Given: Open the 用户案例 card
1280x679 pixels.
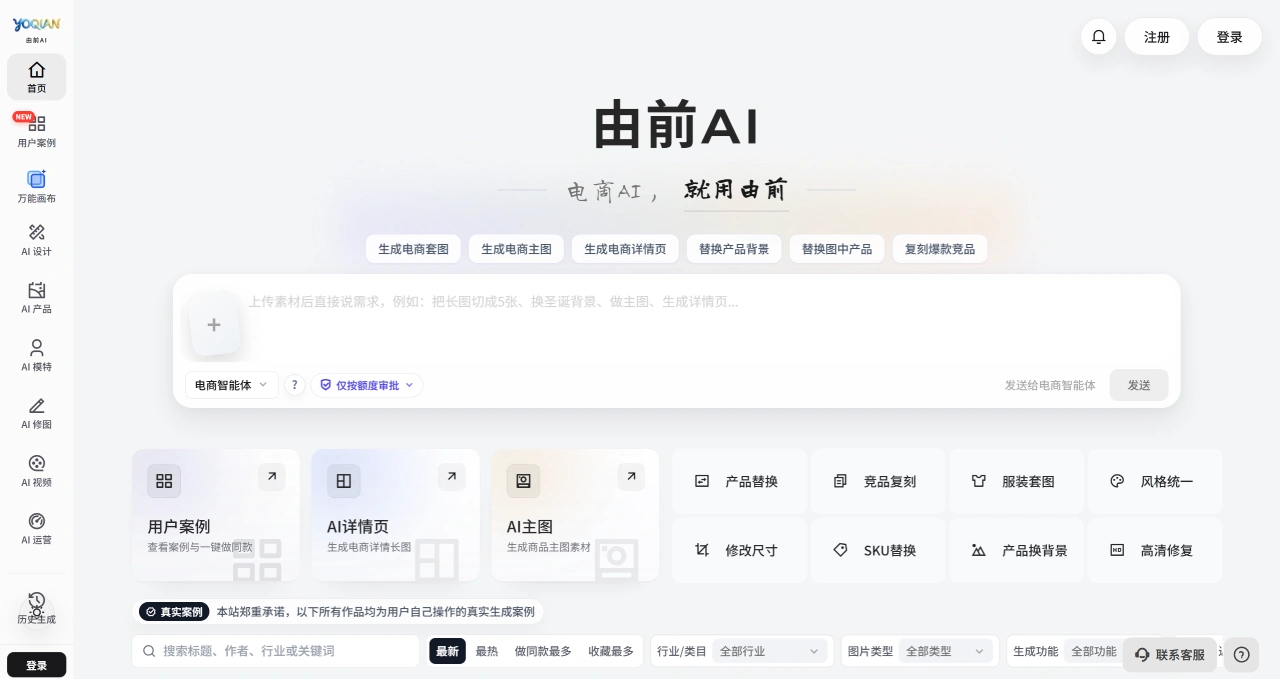Looking at the screenshot, I should click(x=215, y=515).
